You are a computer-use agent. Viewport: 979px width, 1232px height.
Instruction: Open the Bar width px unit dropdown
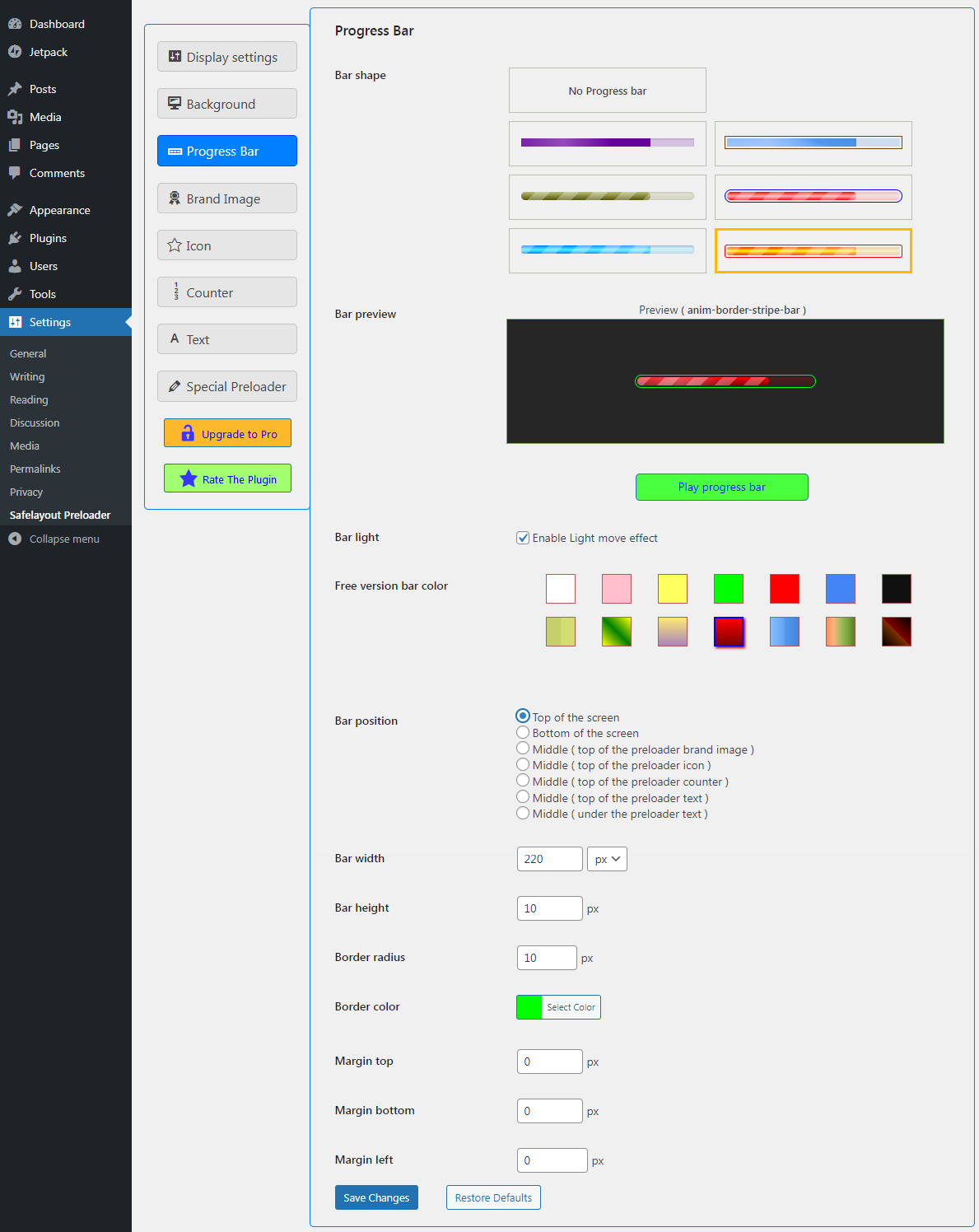pos(607,859)
